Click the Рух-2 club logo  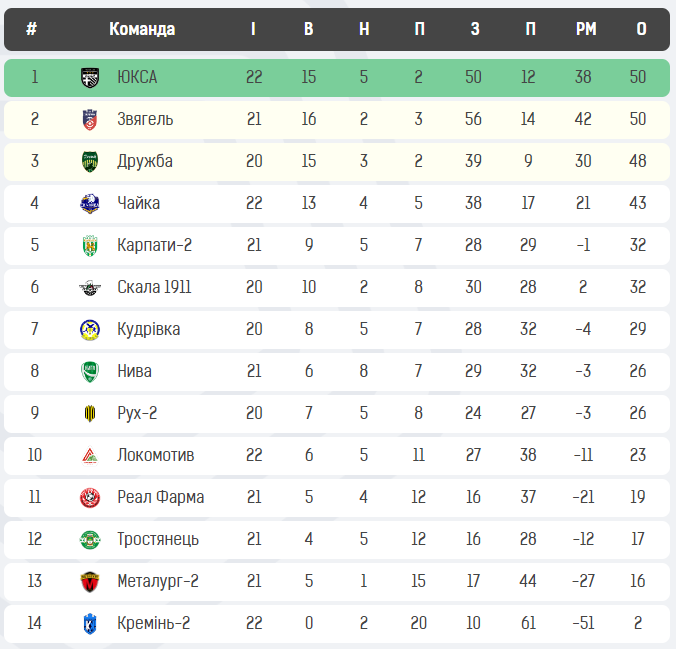90,413
